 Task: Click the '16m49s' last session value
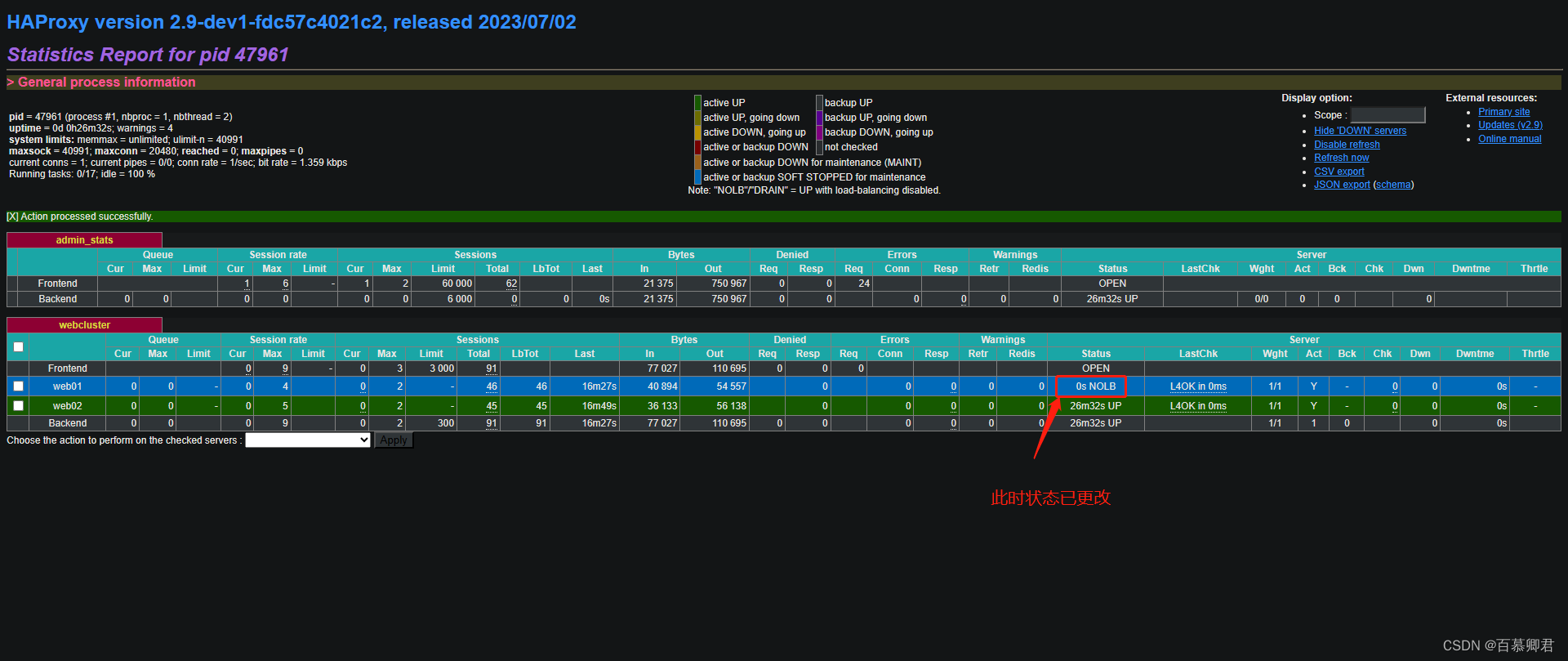pyautogui.click(x=599, y=406)
